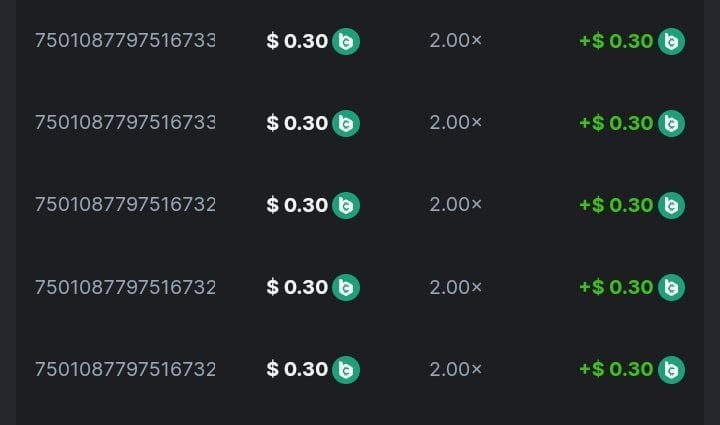720x425 pixels.
Task: Click the profit coin icon in the second row
Action: click(x=671, y=123)
